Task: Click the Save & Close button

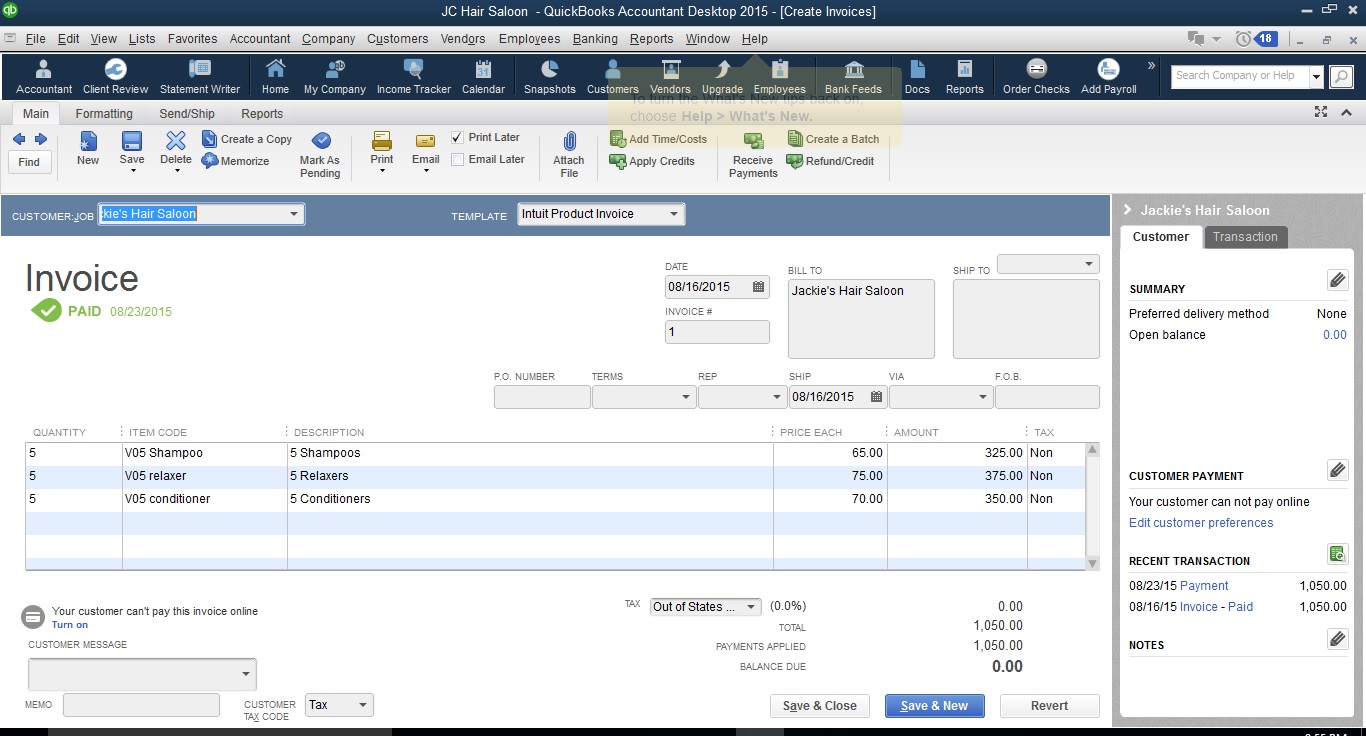Action: [x=819, y=706]
